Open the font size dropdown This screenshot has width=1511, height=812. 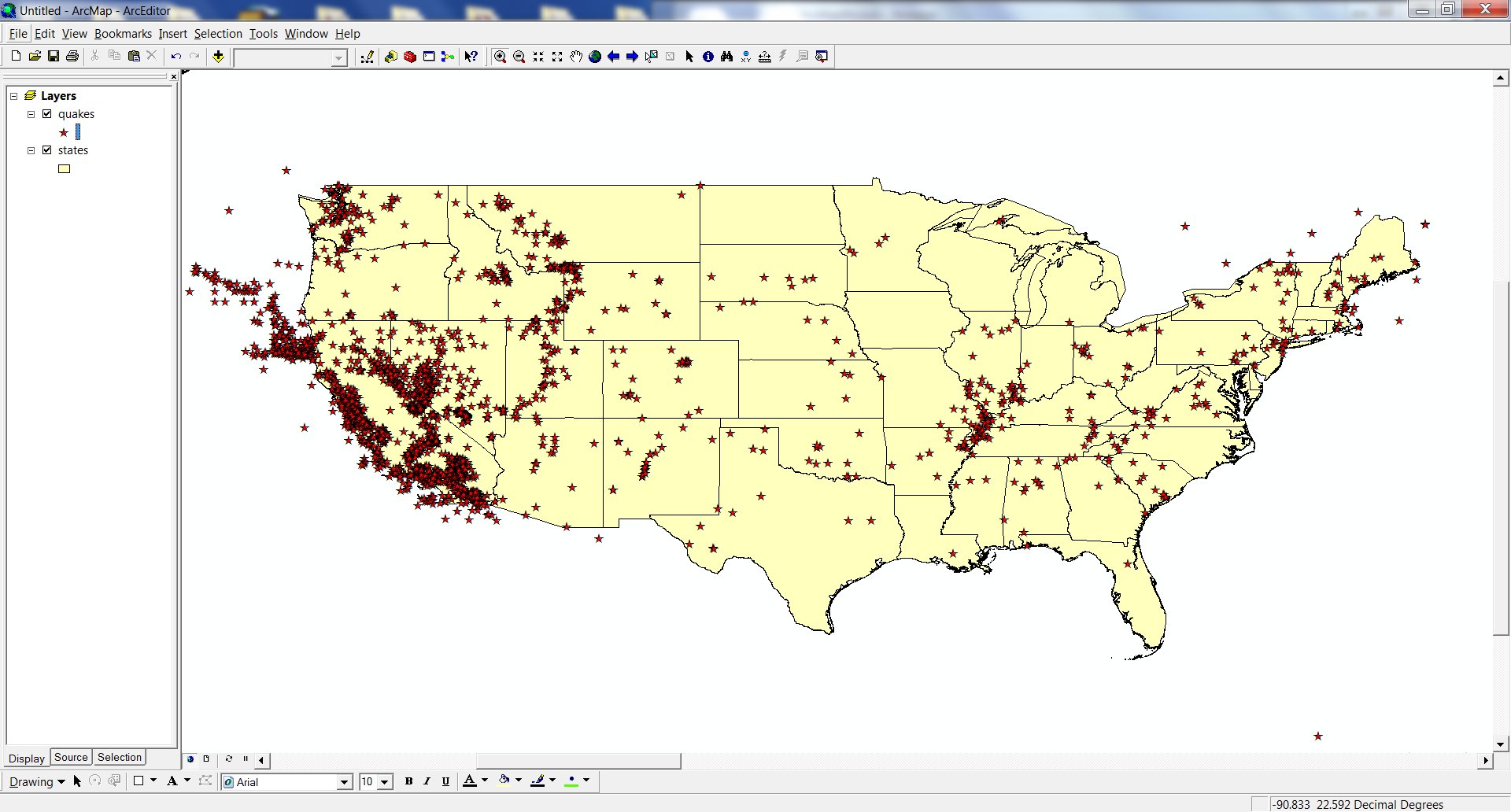(x=385, y=782)
